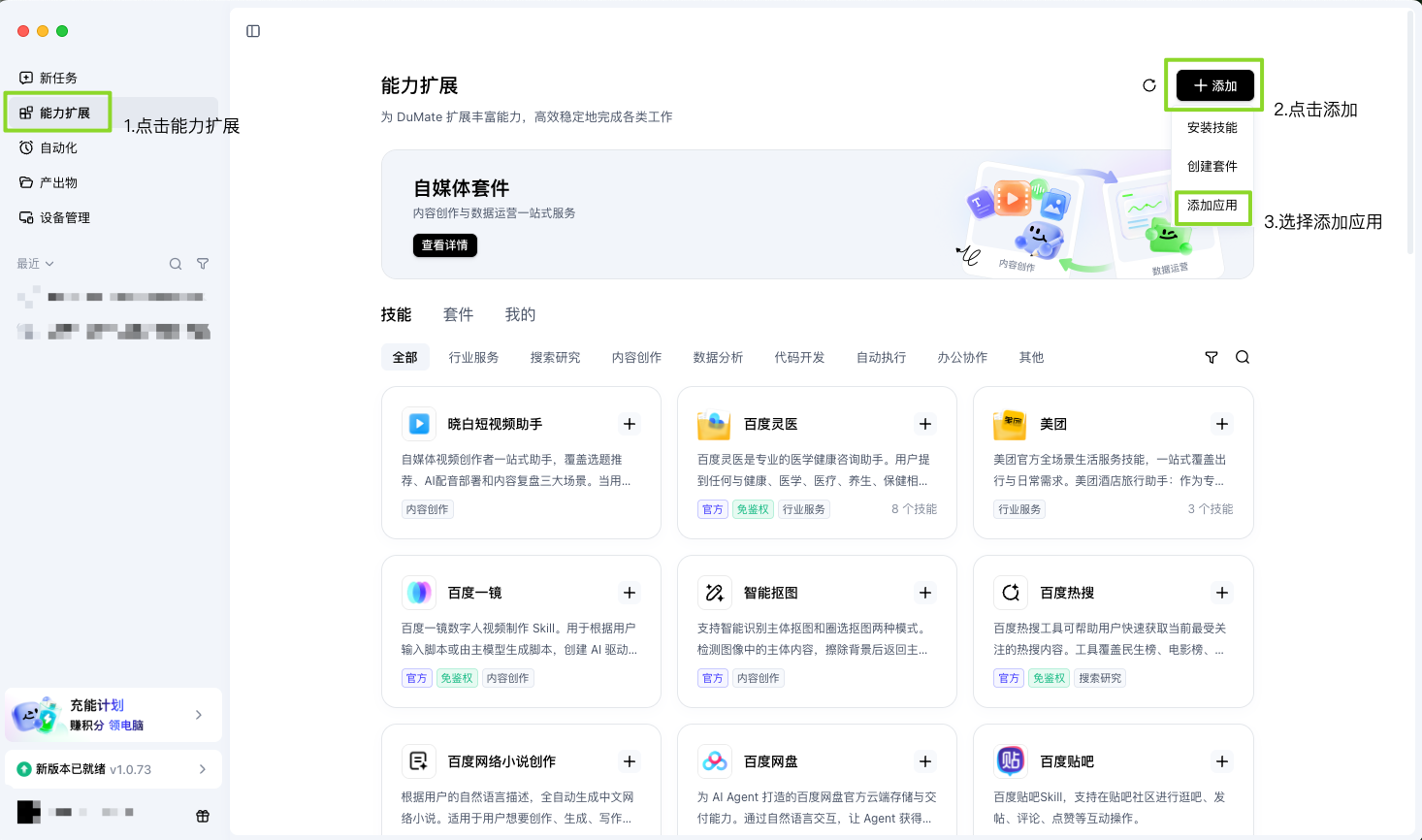Image resolution: width=1422 pixels, height=840 pixels.
Task: Open 产出物 in the sidebar
Action: coord(112,182)
